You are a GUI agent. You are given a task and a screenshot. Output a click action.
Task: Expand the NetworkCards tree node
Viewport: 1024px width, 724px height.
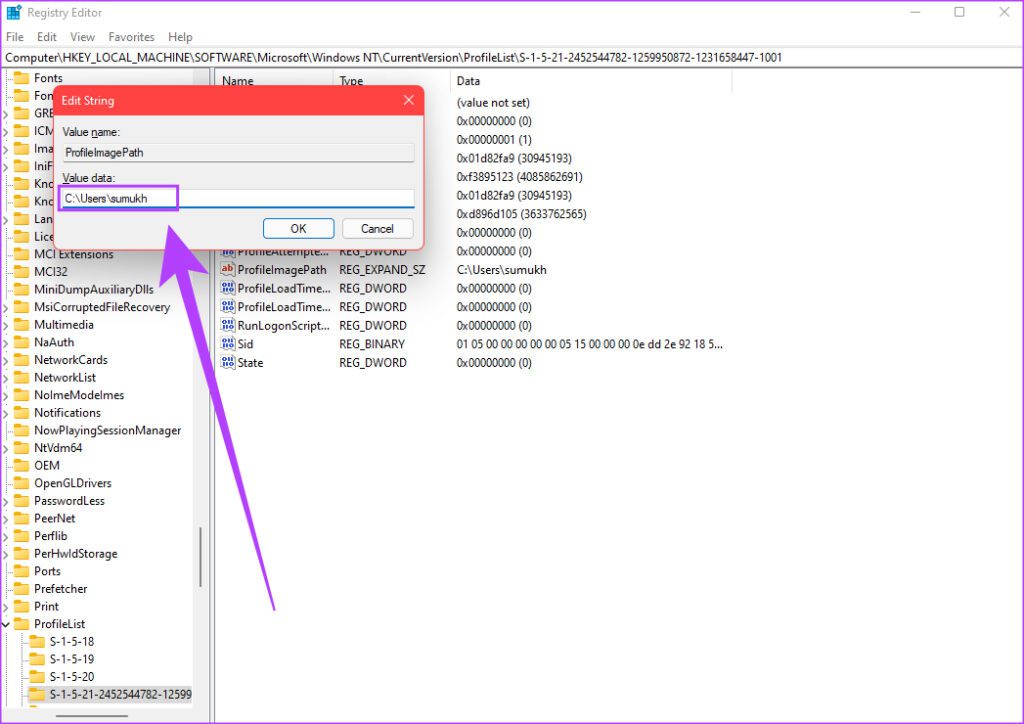(x=6, y=360)
